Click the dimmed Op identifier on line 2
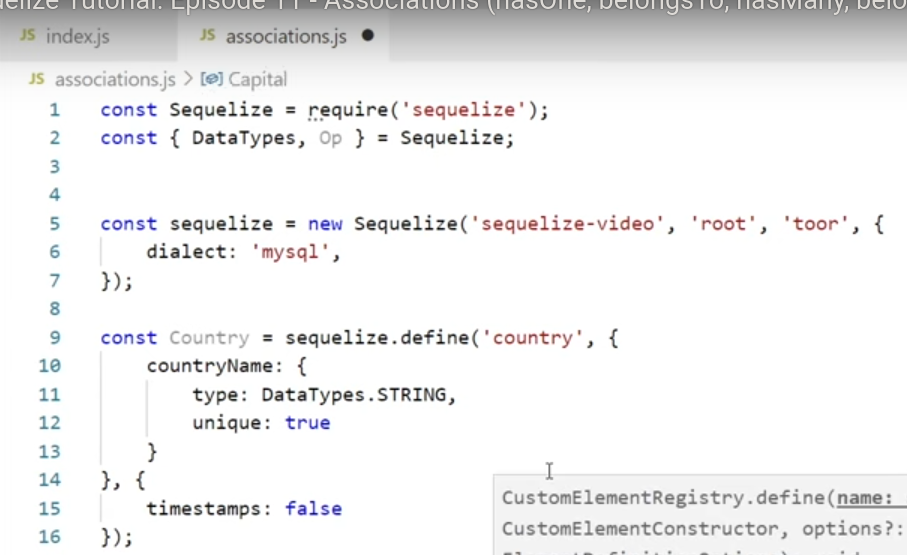 (330, 138)
